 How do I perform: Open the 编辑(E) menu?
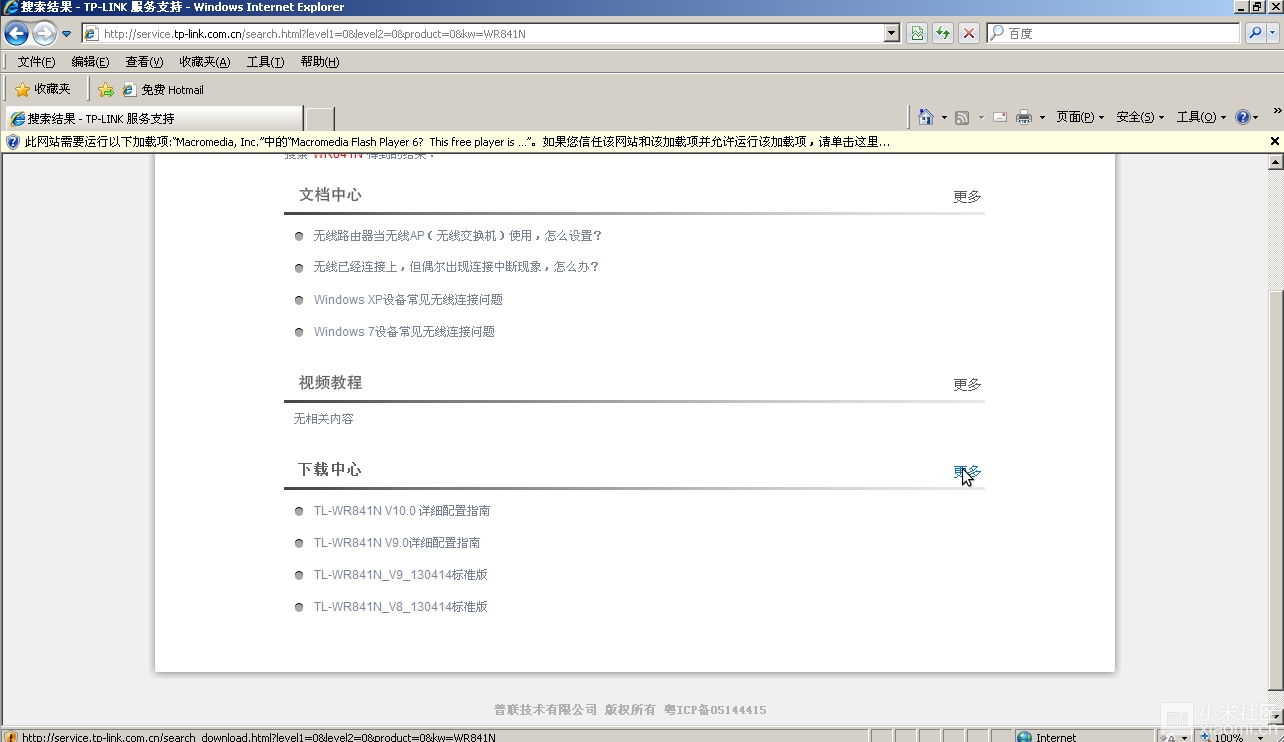[x=90, y=62]
